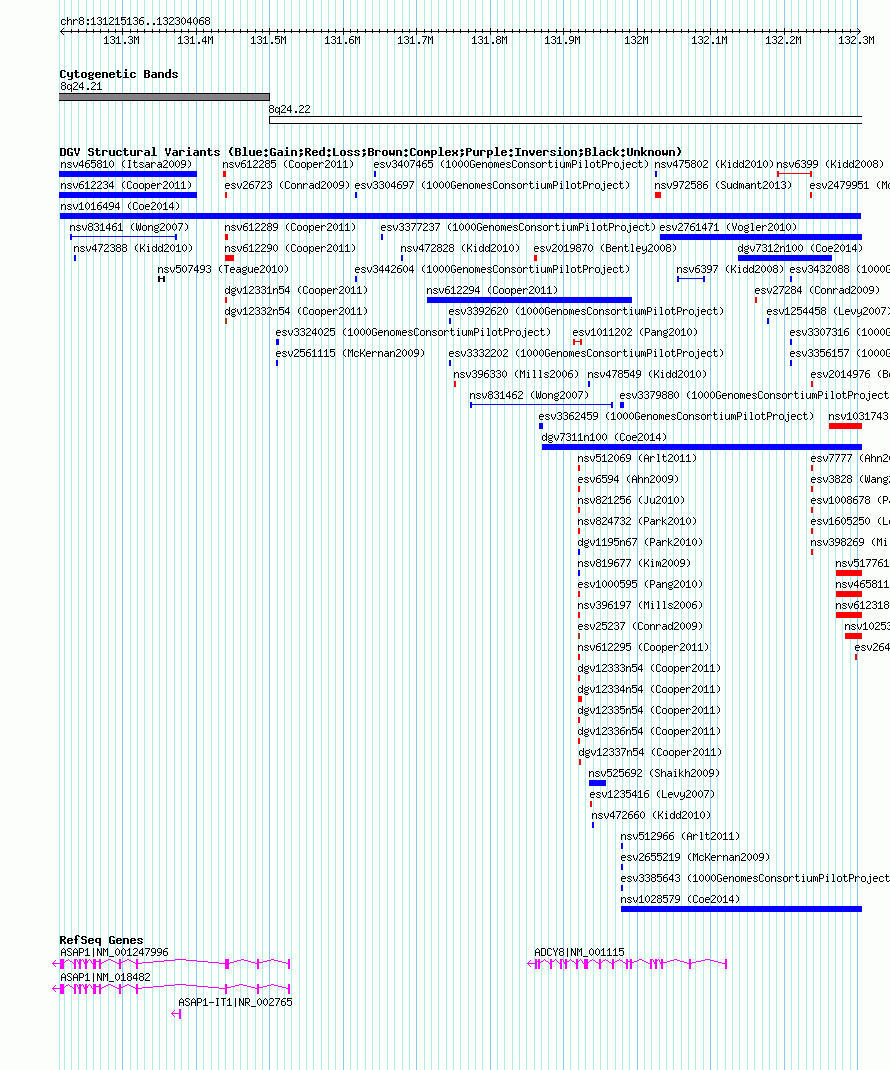Click esv3332202 variant label
The image size is (890, 1070).
[x=586, y=353]
